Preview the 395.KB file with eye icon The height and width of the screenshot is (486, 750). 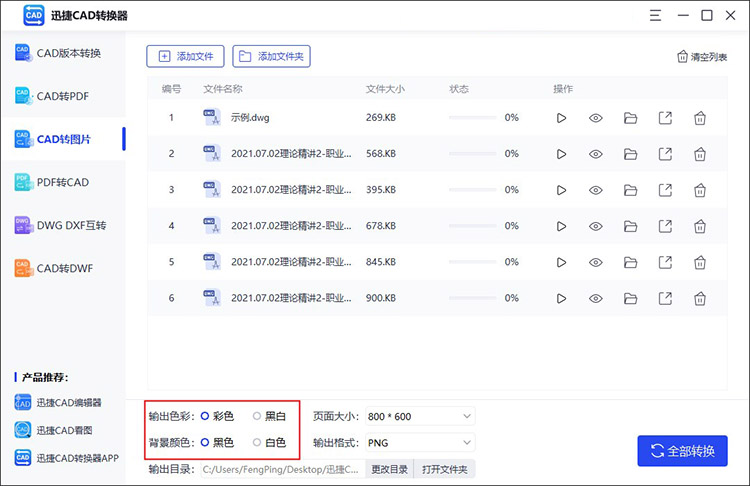point(596,190)
